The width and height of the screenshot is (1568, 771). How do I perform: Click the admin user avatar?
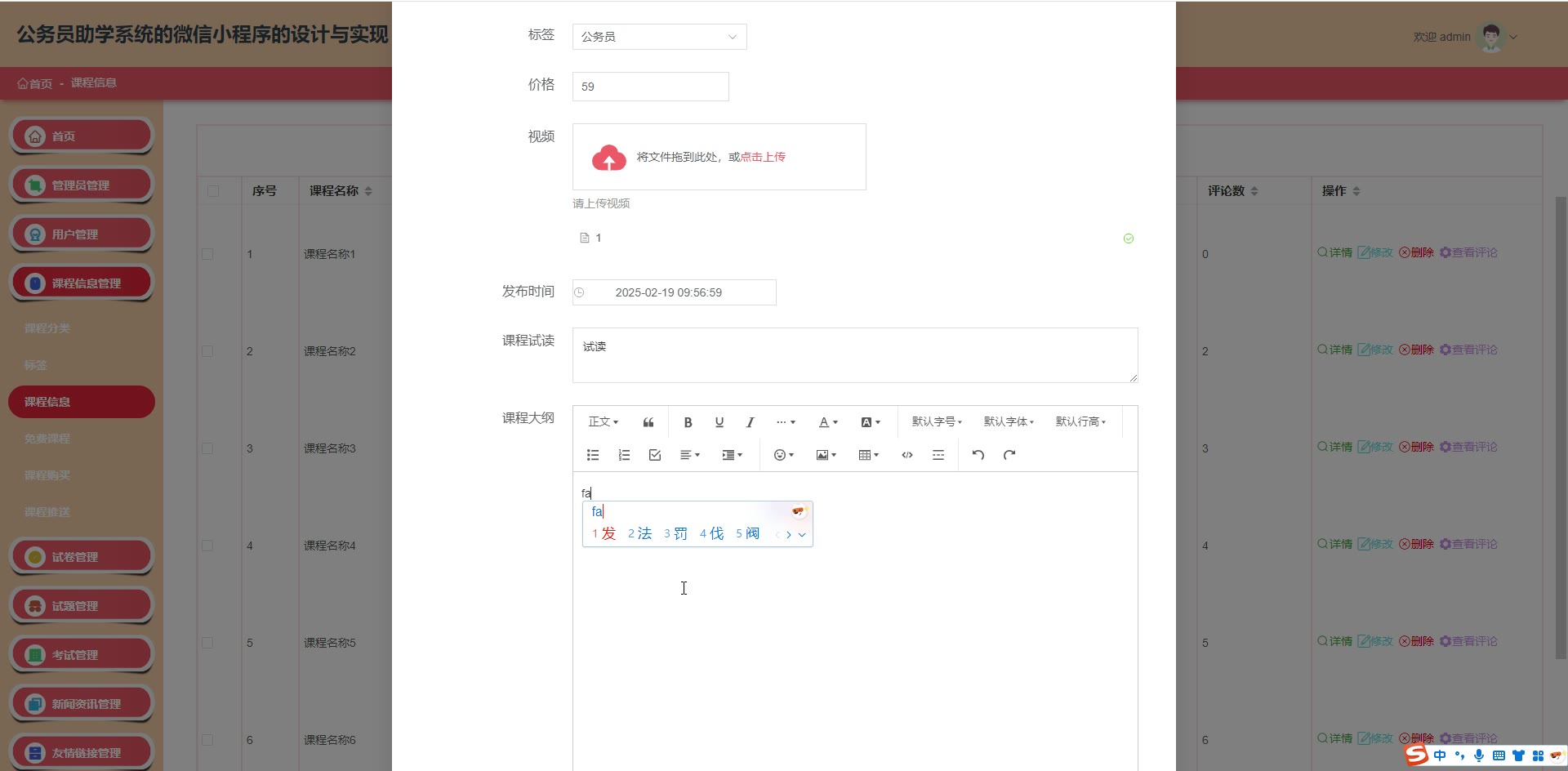coord(1491,37)
